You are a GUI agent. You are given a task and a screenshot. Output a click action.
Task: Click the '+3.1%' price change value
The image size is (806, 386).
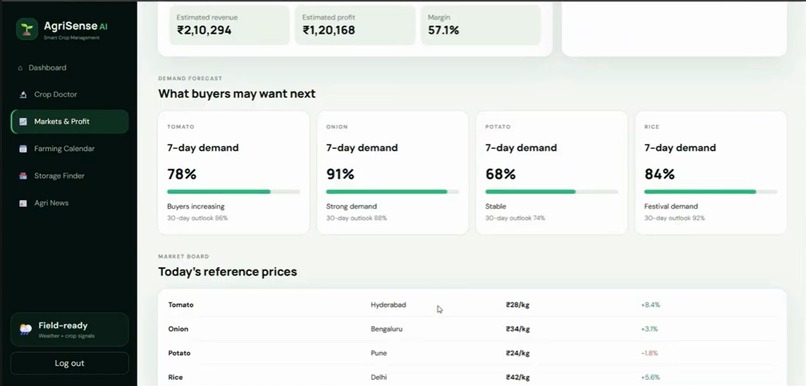pos(649,329)
